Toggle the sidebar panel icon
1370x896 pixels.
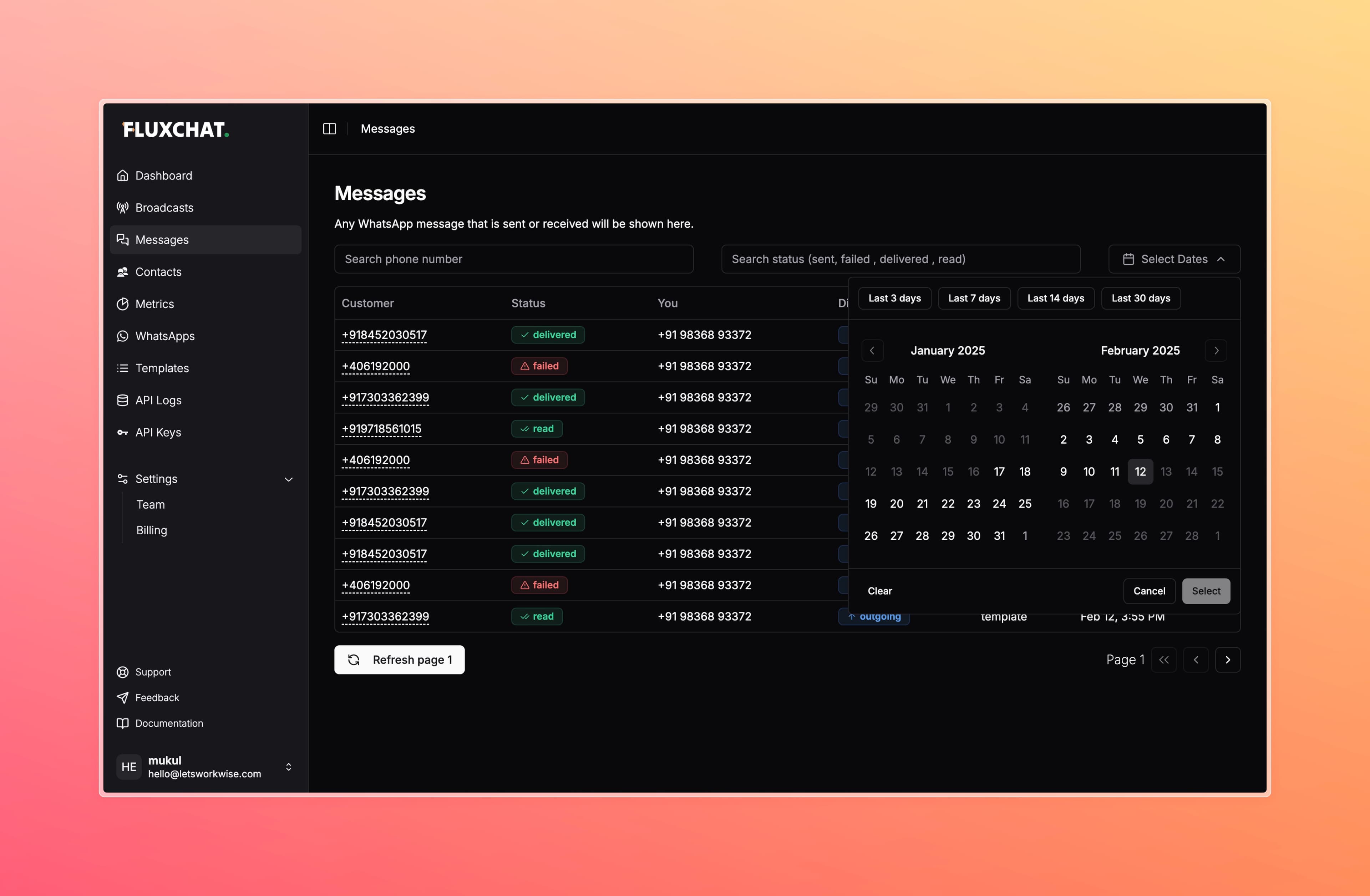click(329, 129)
